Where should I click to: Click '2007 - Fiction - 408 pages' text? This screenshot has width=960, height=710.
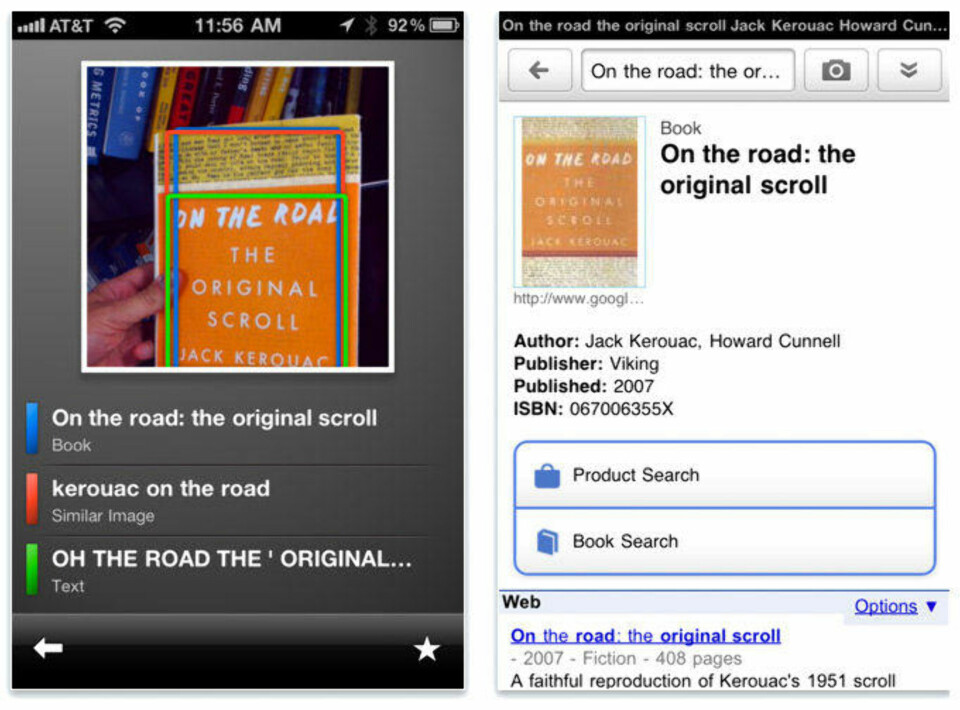click(x=632, y=659)
